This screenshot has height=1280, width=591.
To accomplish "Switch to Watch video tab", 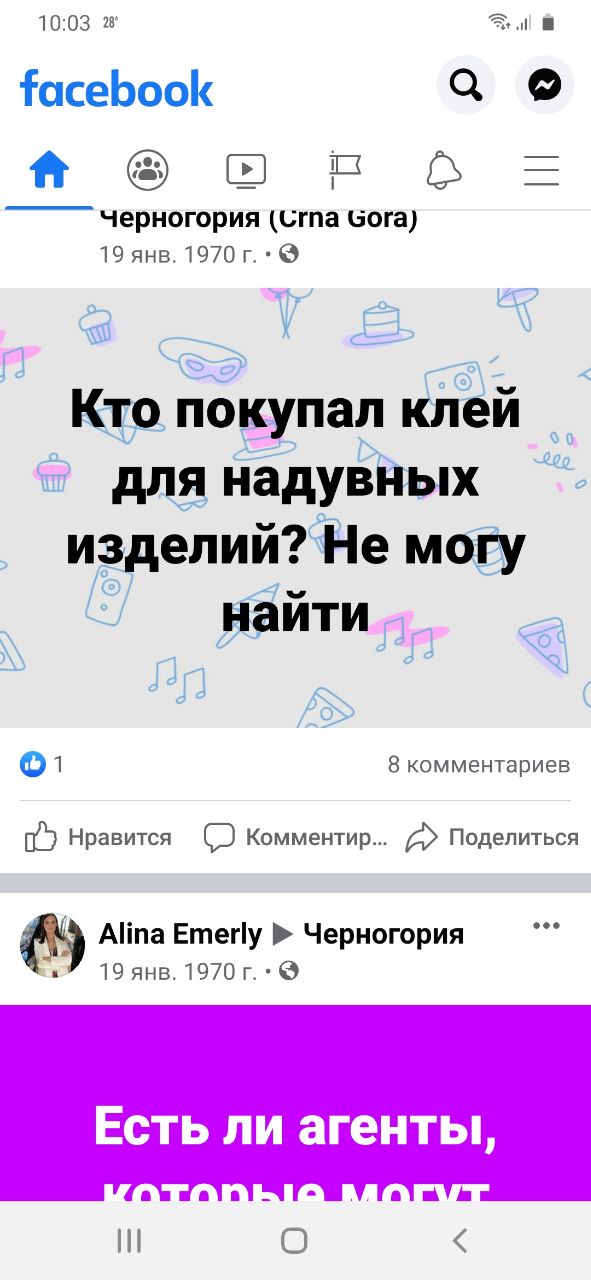I will point(246,170).
